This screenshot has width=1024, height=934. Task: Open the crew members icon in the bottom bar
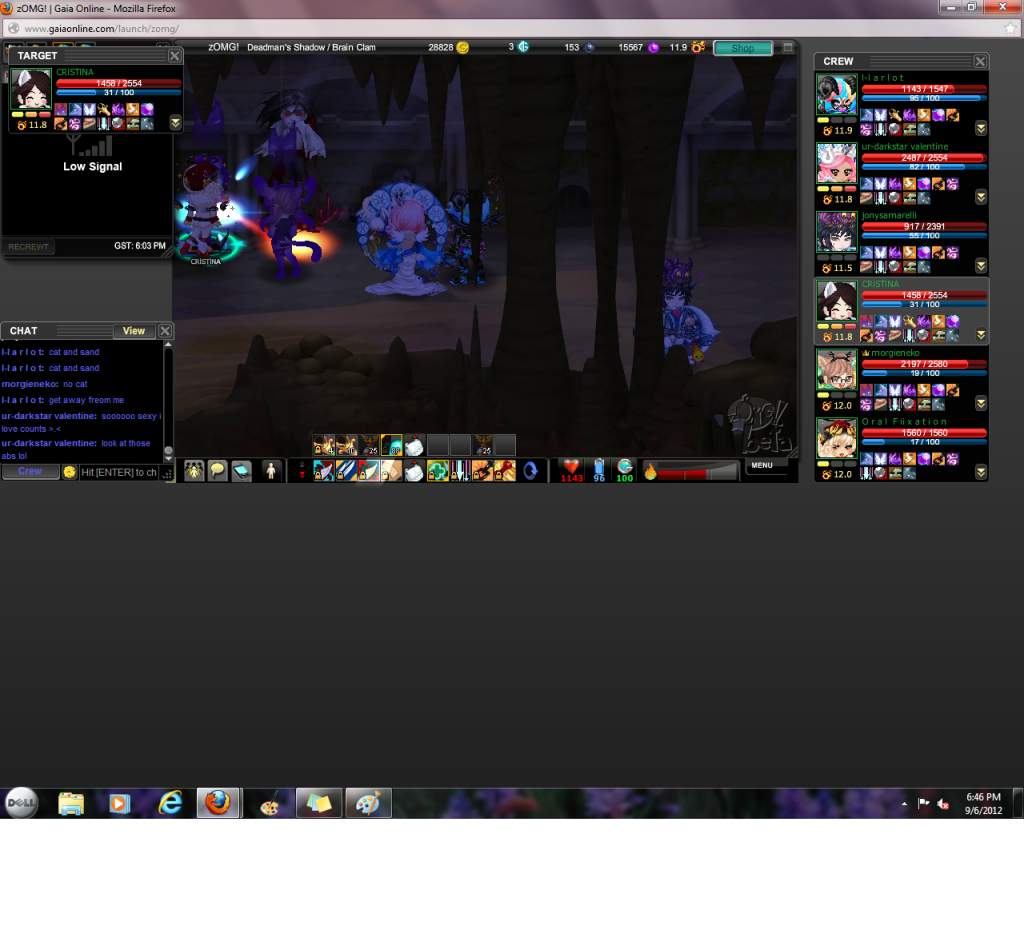coord(194,471)
